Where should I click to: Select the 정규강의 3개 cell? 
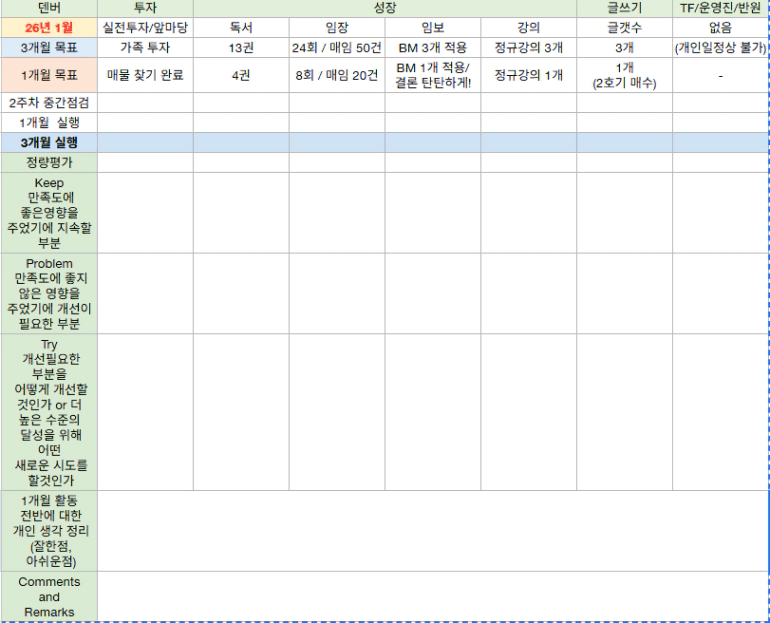coord(528,47)
